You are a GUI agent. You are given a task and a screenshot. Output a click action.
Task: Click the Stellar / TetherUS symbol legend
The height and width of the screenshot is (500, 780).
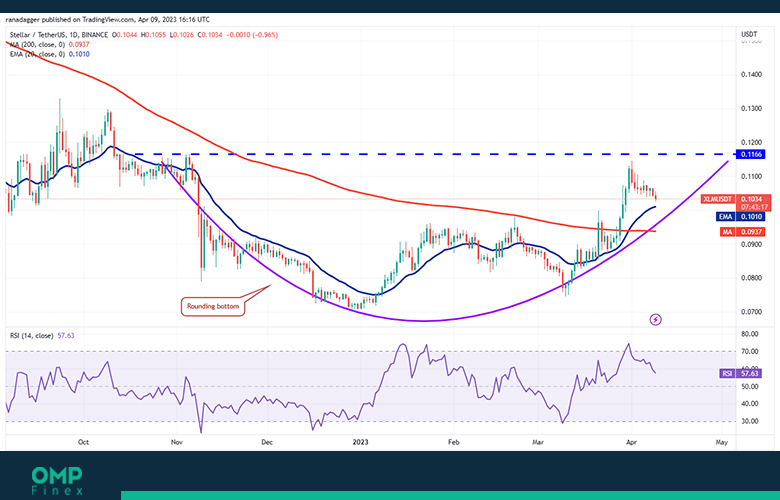(x=59, y=35)
